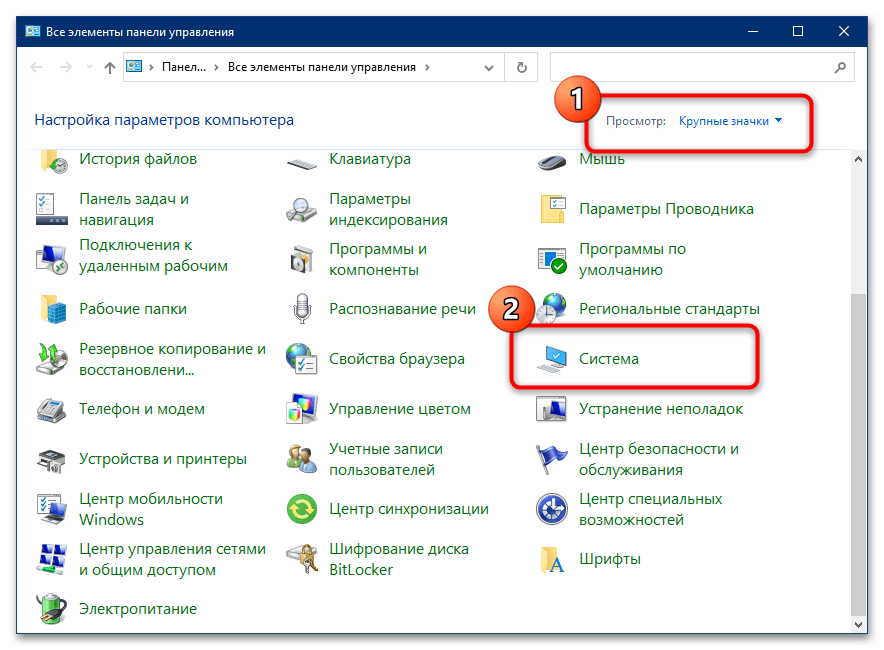884x650 pixels.
Task: Open Распознавание речи microphone icon
Action: 301,309
